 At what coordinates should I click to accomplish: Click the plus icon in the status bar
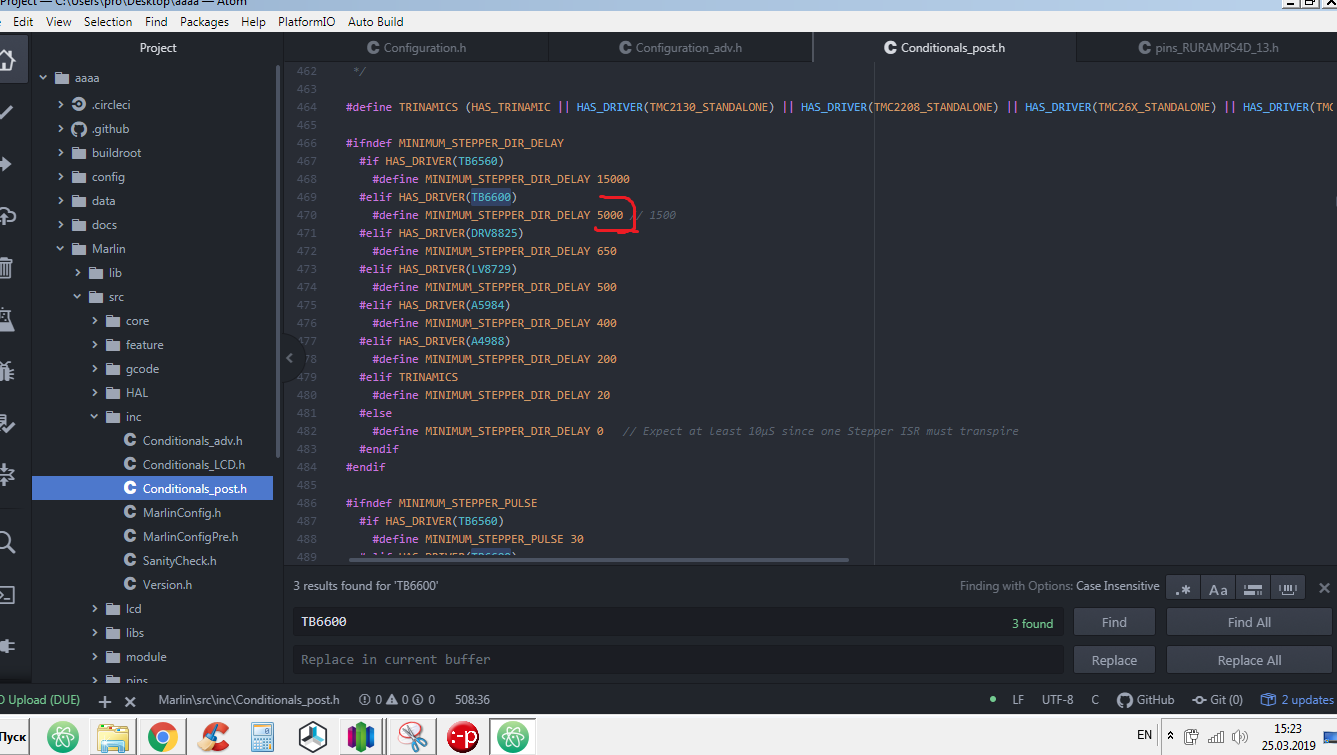coord(105,701)
